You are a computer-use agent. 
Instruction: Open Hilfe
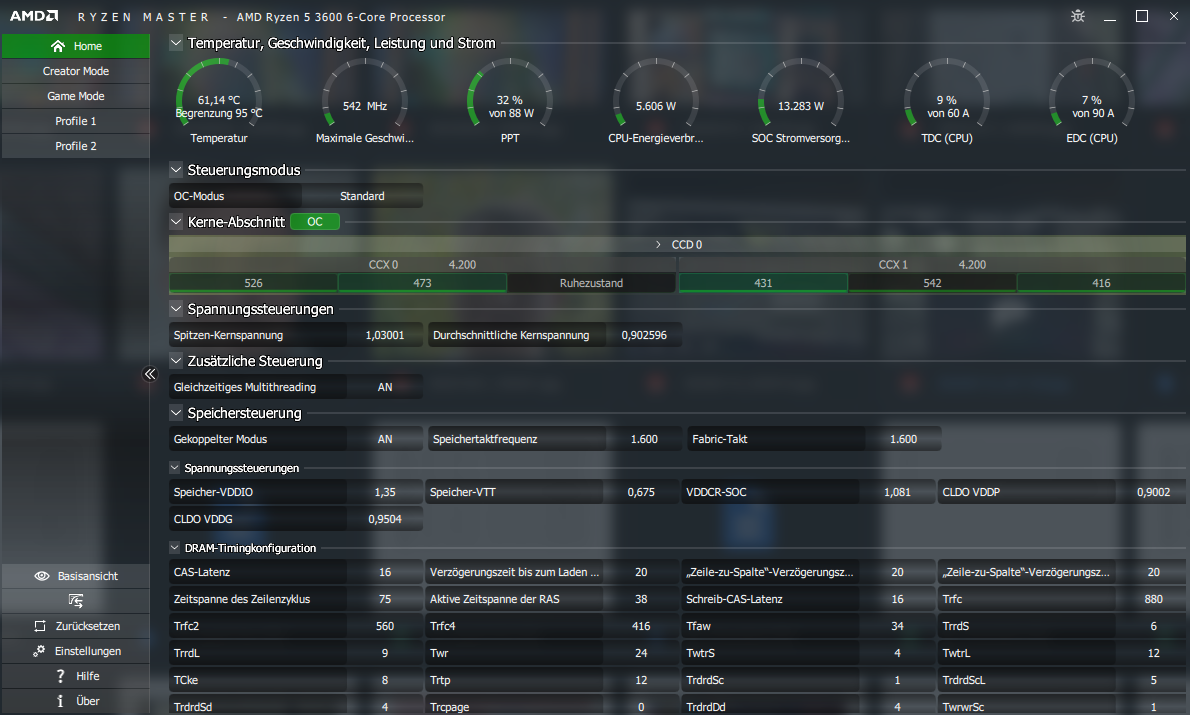click(x=76, y=676)
